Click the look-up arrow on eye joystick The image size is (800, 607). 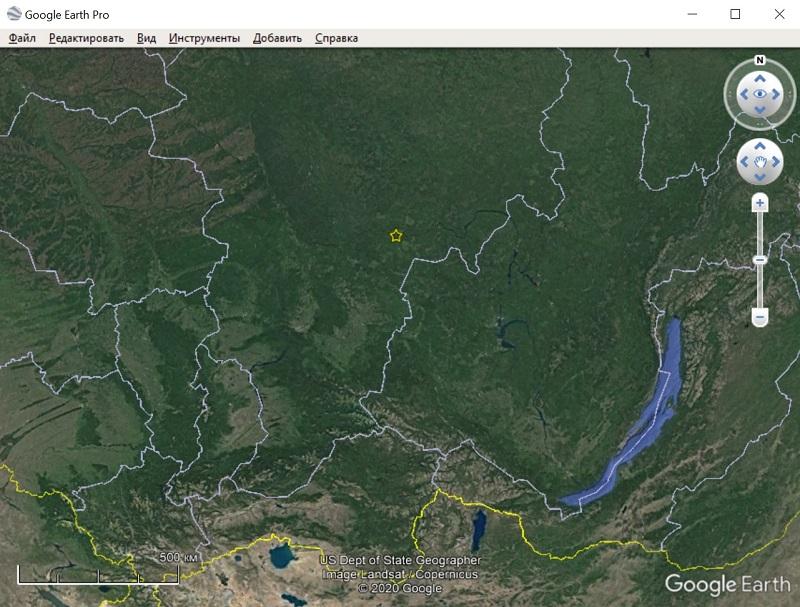point(760,77)
